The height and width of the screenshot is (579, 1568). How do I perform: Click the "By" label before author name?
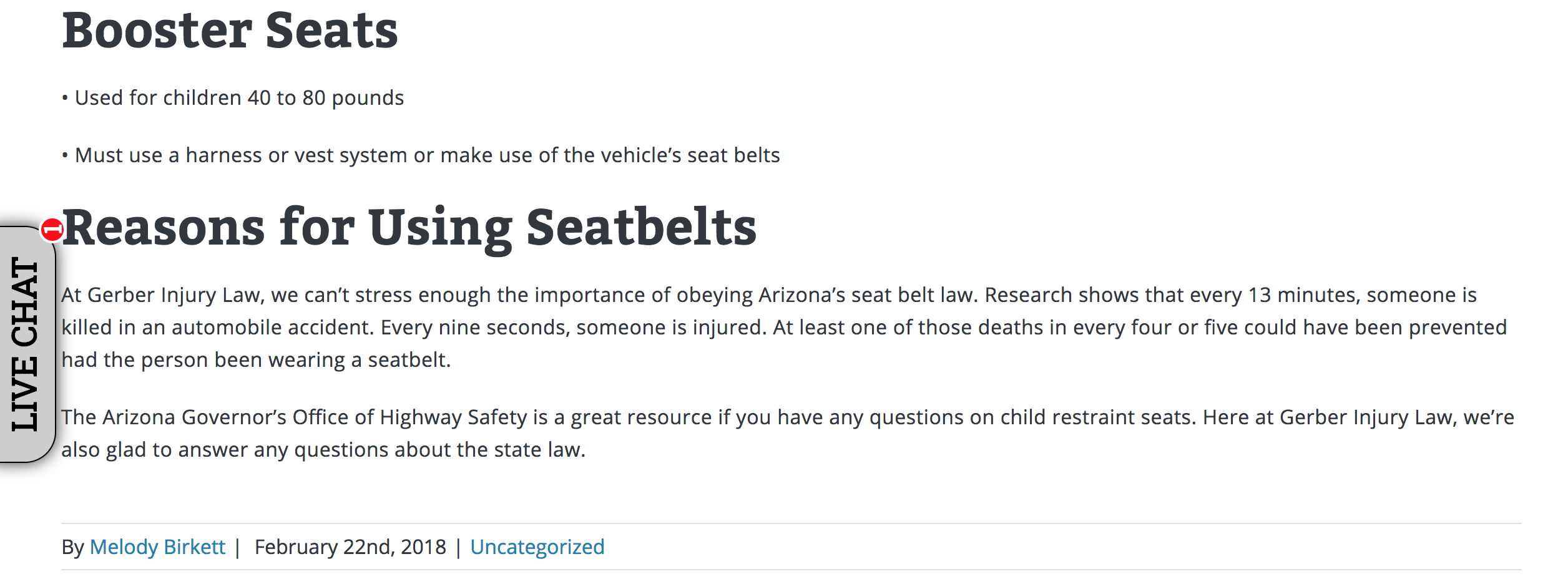72,547
